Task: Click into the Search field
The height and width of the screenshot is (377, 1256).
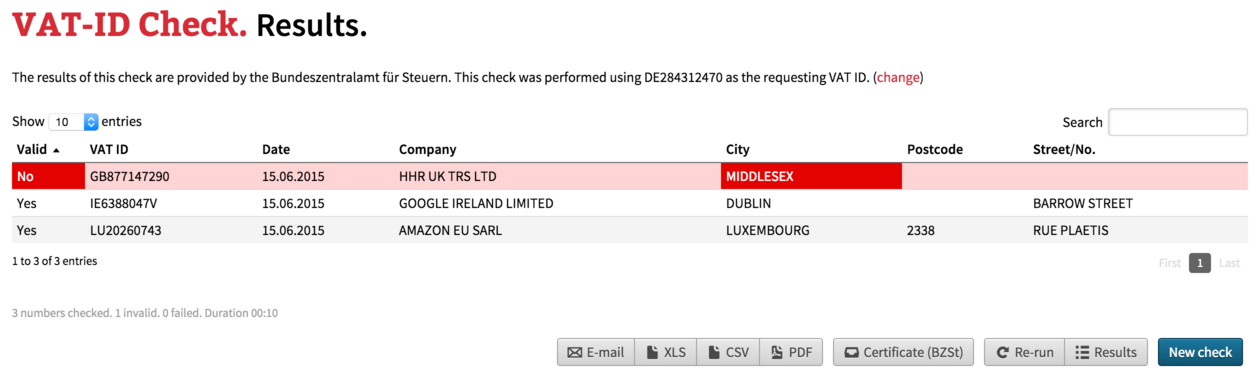Action: (x=1178, y=122)
